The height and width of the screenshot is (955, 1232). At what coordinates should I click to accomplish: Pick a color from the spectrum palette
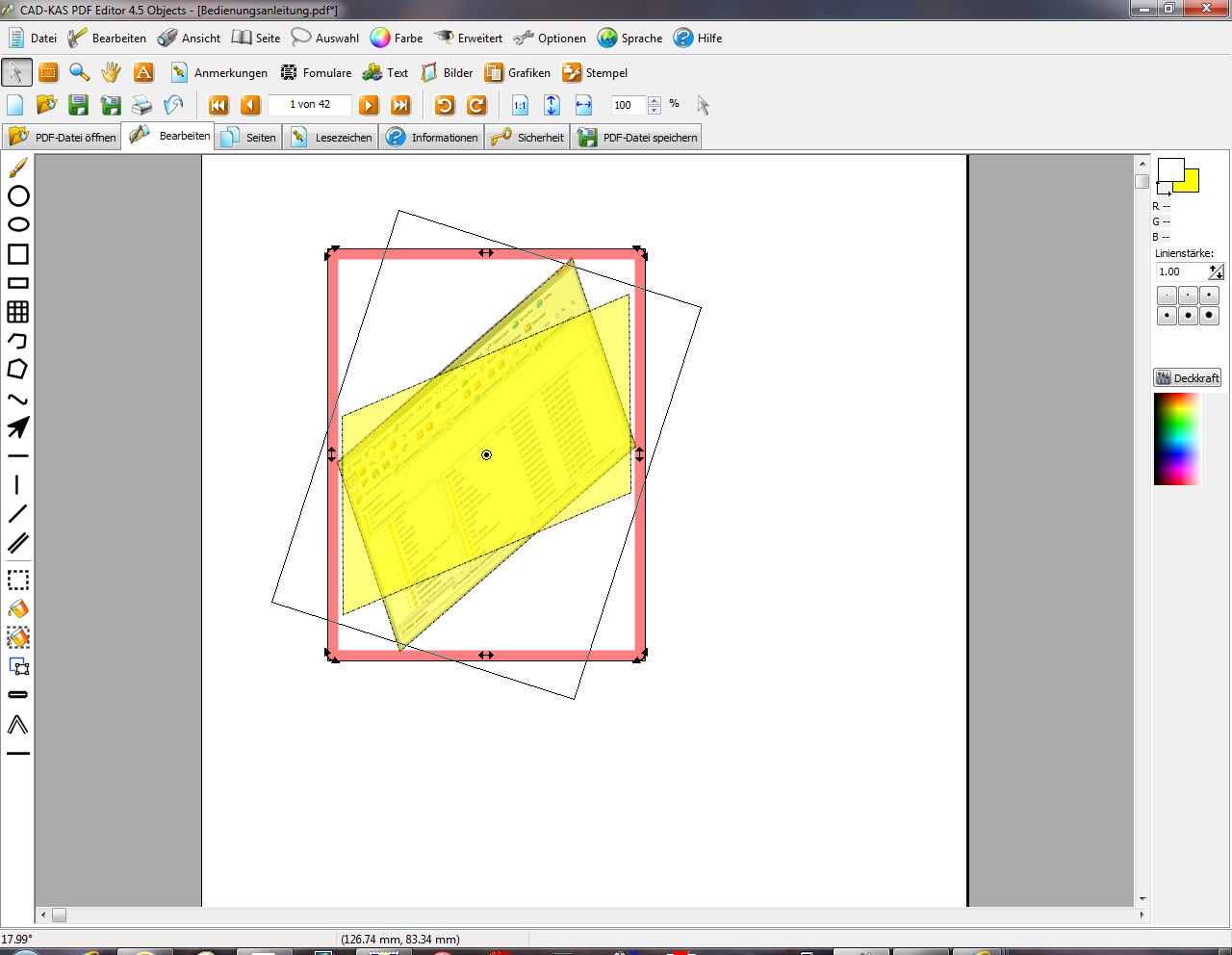tap(1177, 439)
